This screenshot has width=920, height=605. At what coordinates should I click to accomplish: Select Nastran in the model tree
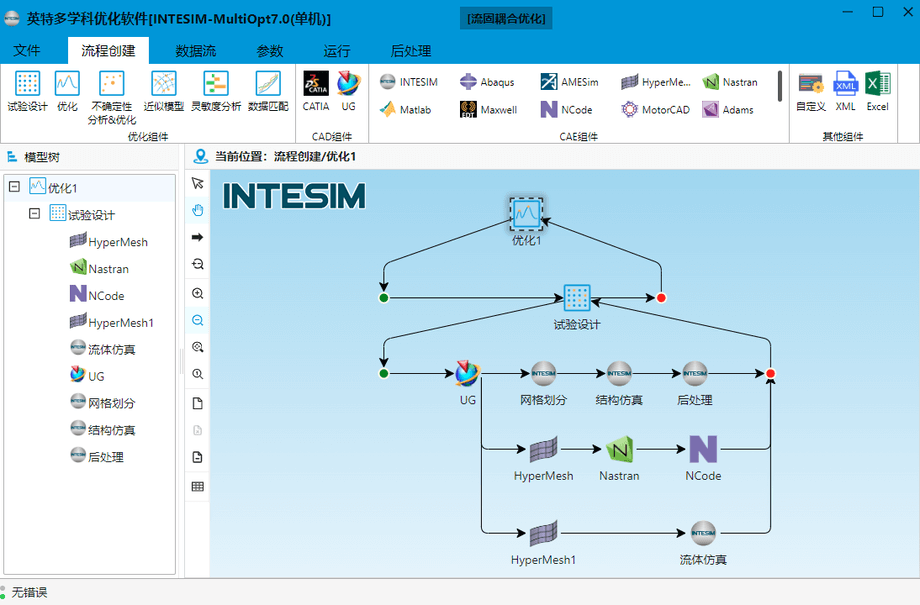[x=107, y=269]
